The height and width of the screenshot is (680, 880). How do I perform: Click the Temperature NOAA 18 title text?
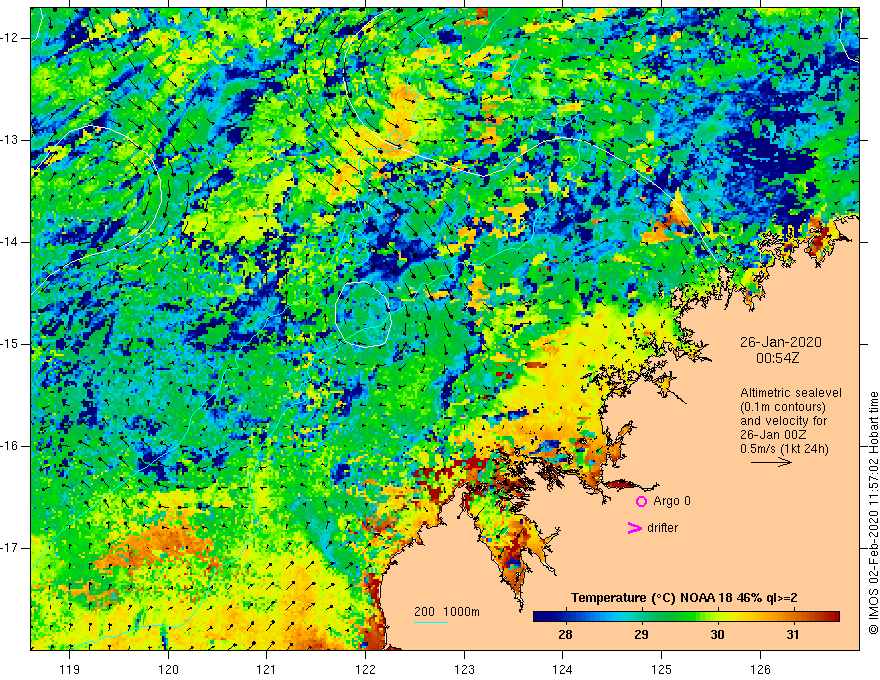684,598
